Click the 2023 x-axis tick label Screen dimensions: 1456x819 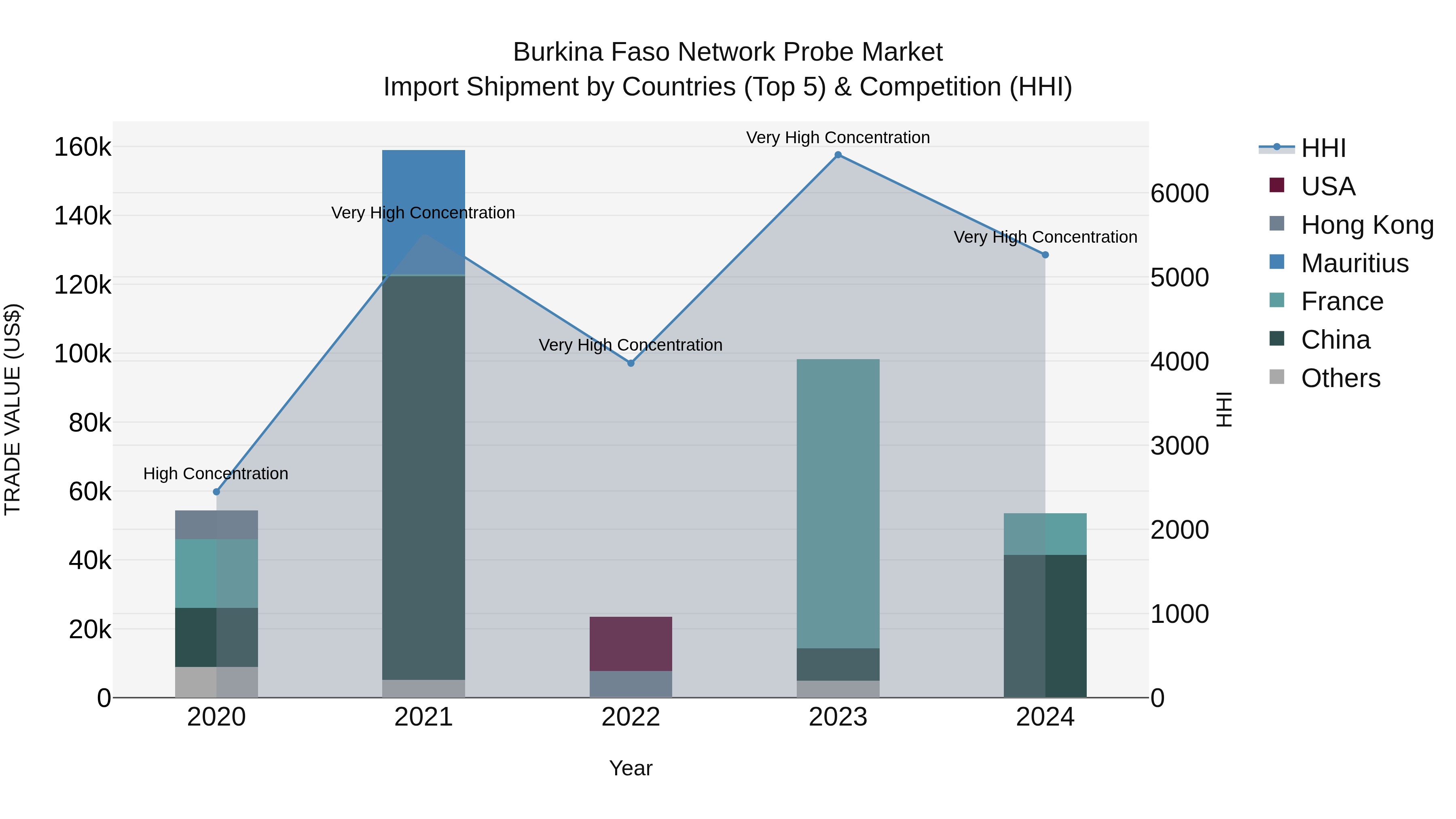pyautogui.click(x=838, y=717)
